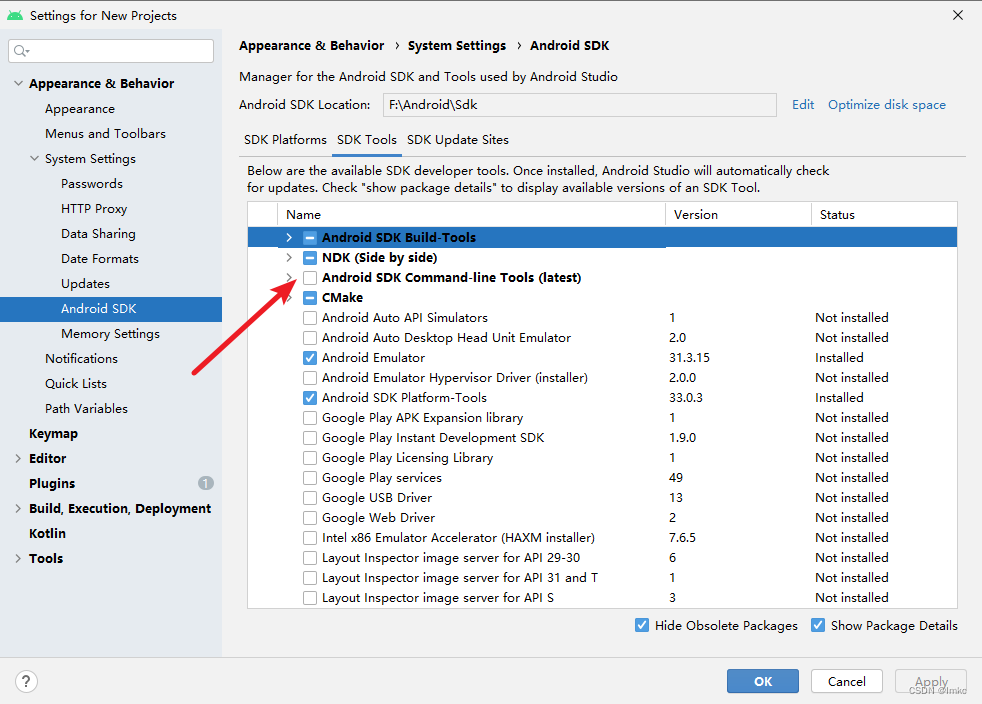The height and width of the screenshot is (704, 982).
Task: Click the Edit SDK location link
Action: pyautogui.click(x=803, y=105)
